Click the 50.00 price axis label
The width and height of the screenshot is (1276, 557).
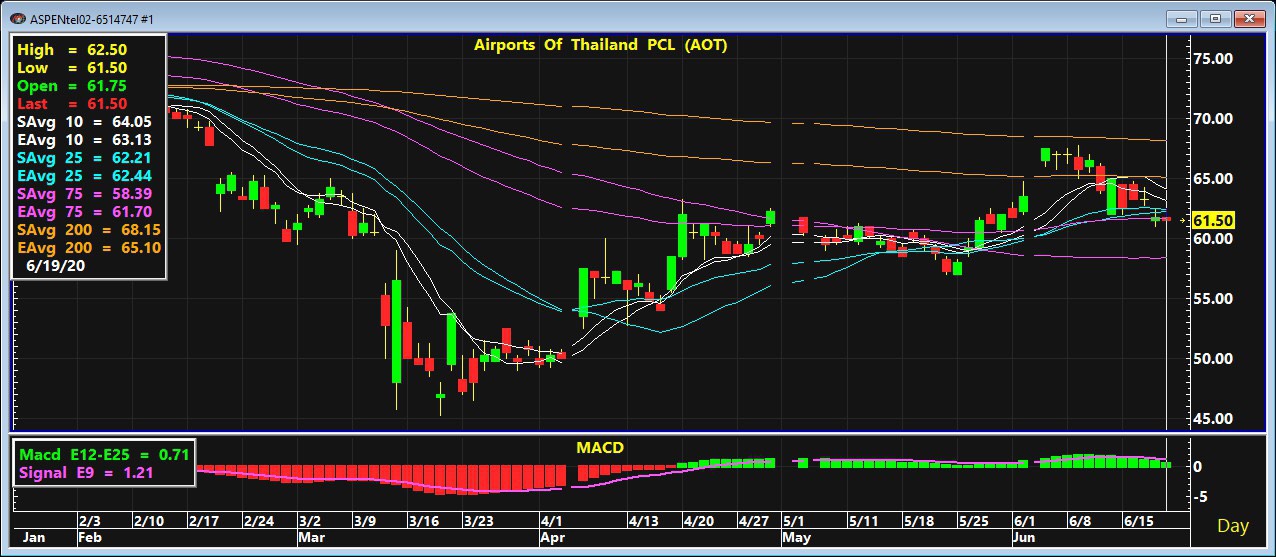[x=1212, y=359]
